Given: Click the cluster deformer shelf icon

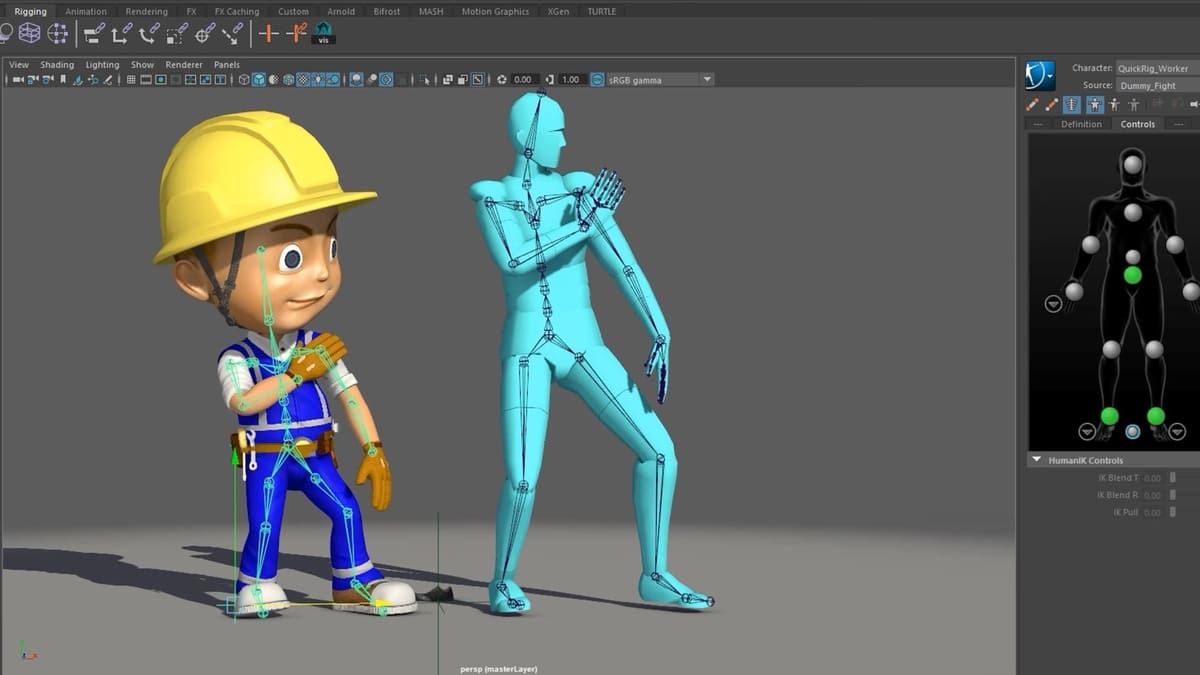Looking at the screenshot, I should coord(58,33).
